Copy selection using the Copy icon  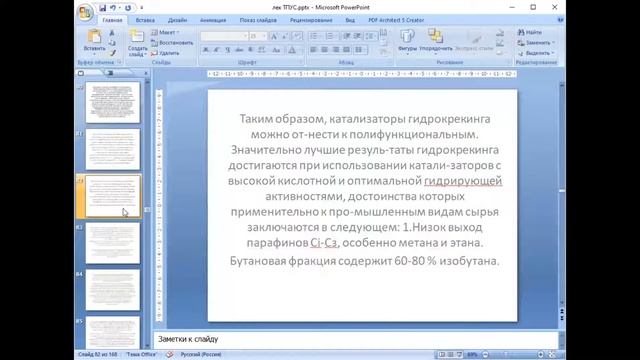pos(112,43)
